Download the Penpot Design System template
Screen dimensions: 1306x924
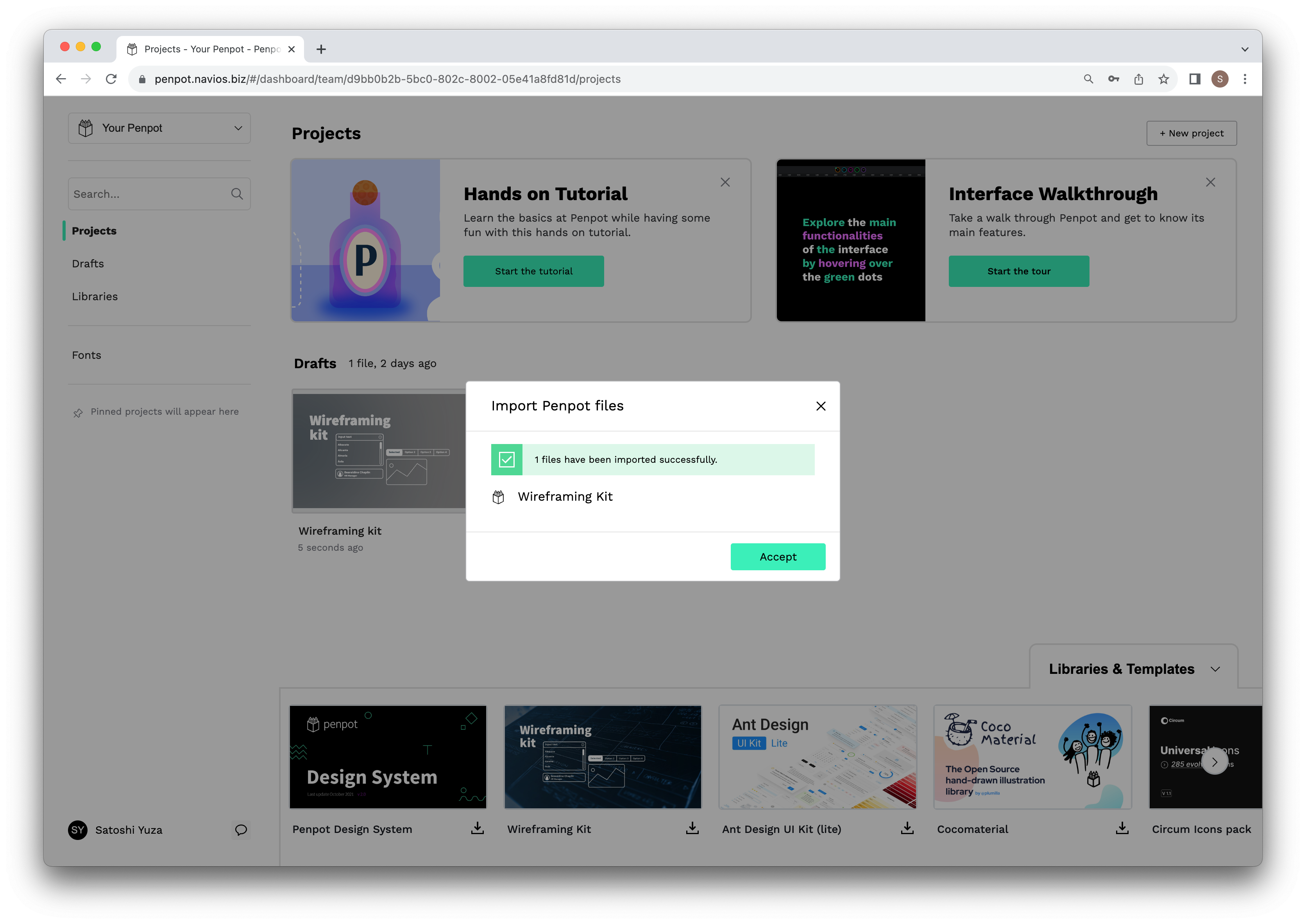(x=477, y=828)
